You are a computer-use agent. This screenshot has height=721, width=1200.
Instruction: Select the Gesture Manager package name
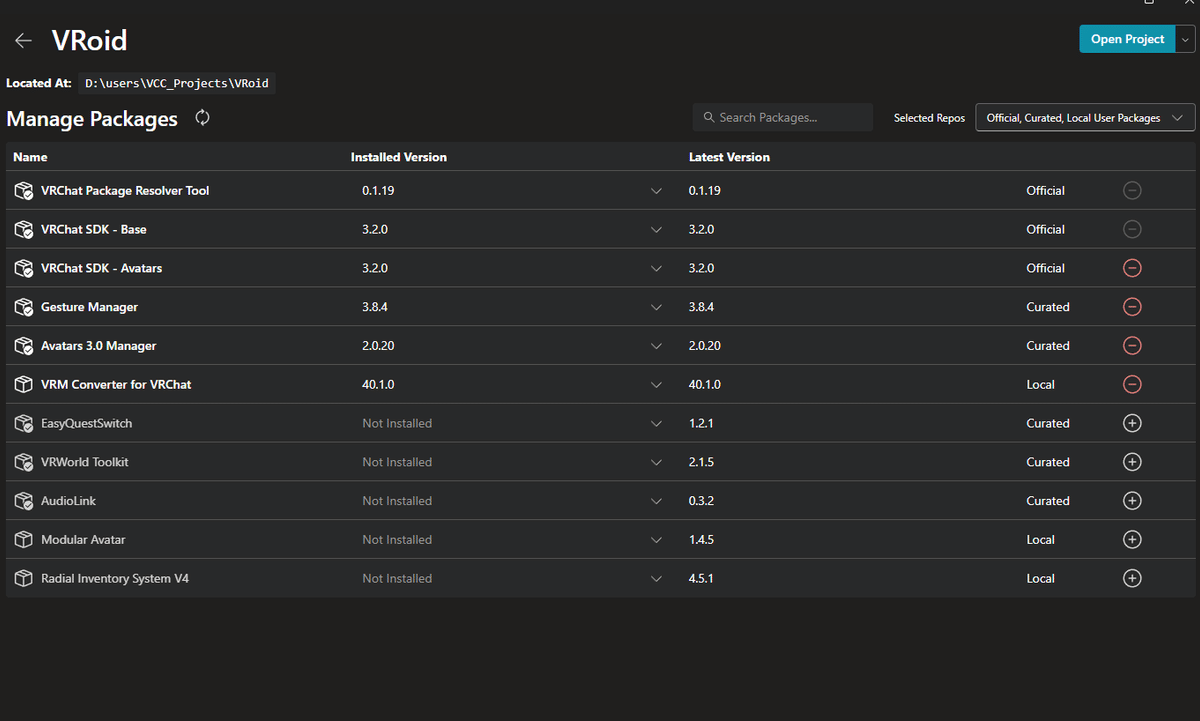click(x=89, y=307)
